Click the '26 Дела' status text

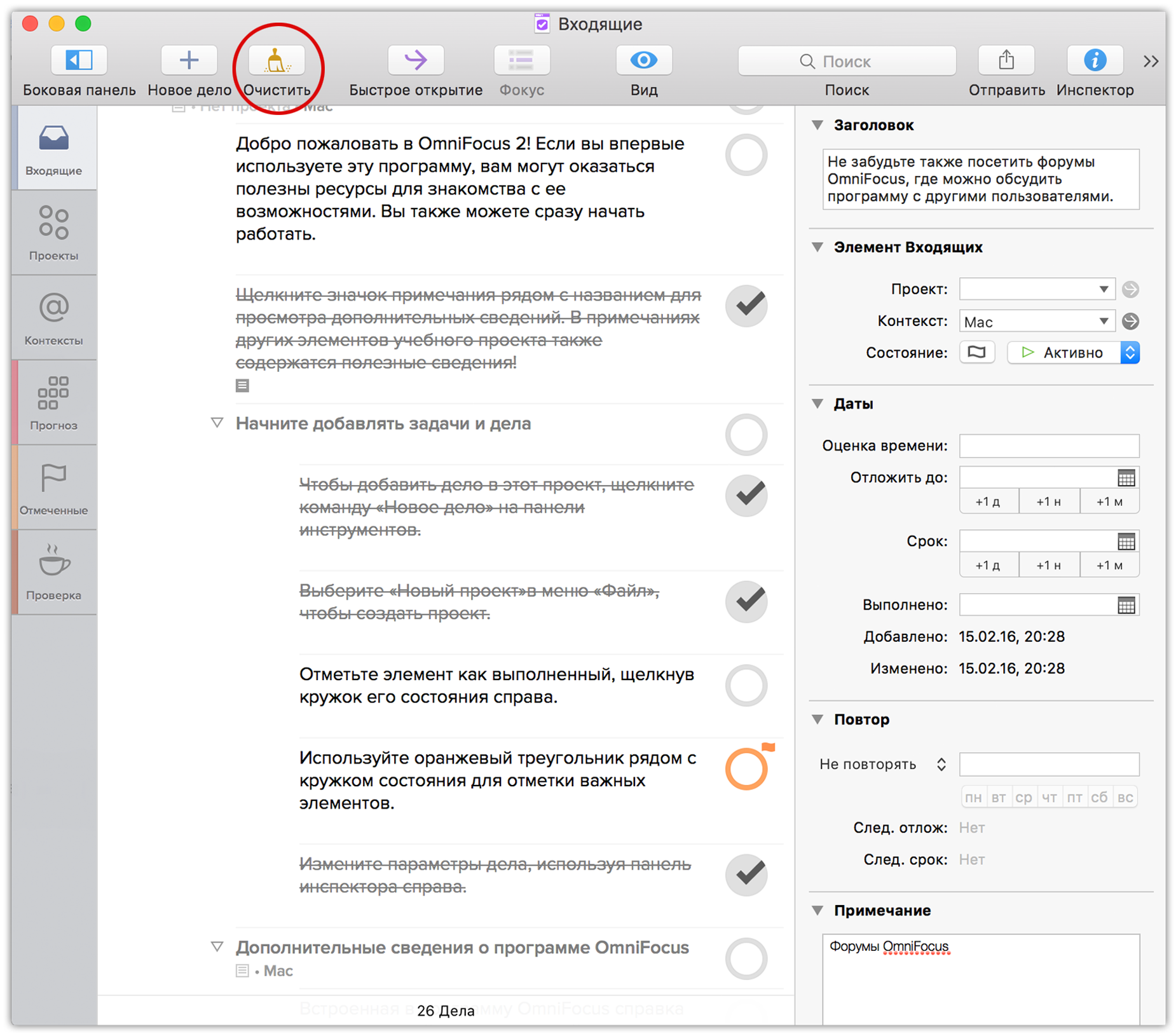point(446,1011)
